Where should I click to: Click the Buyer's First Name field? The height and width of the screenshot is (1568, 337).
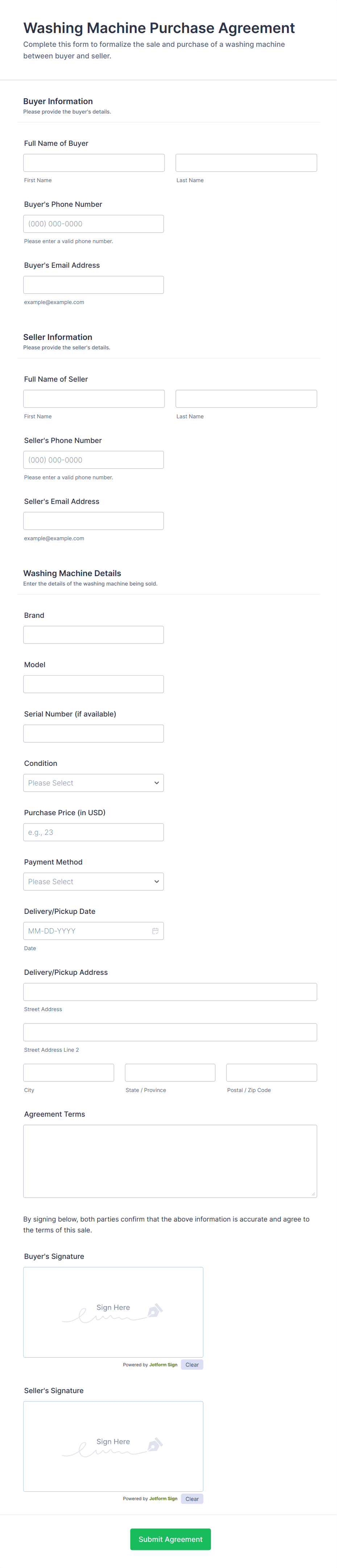[94, 163]
